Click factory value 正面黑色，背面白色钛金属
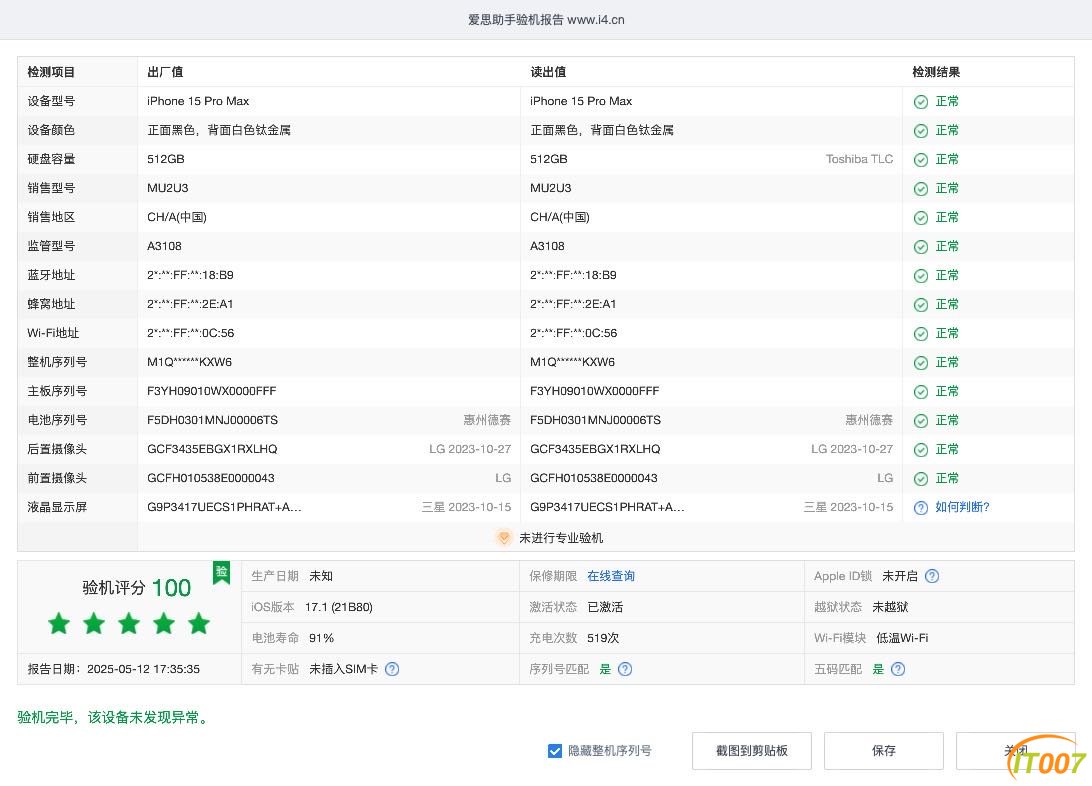The height and width of the screenshot is (786, 1092). 219,129
